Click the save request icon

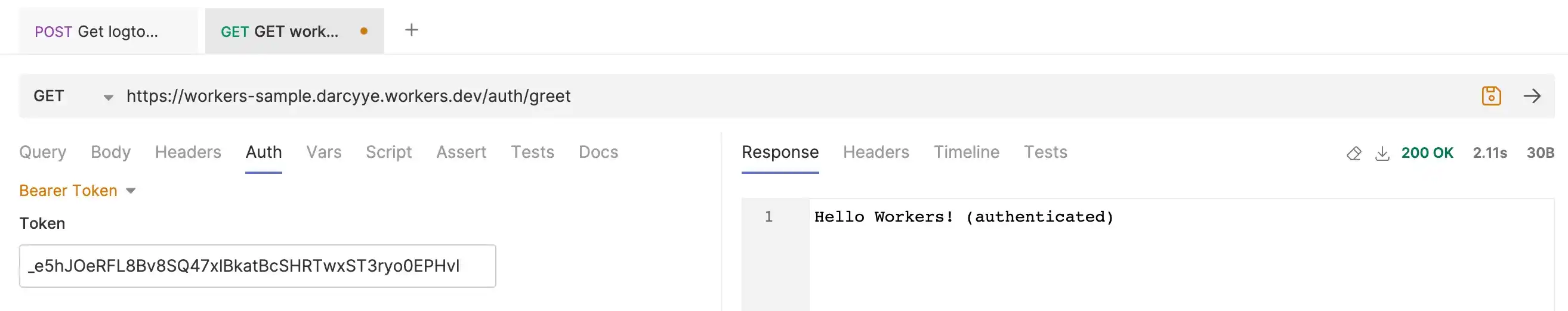(1490, 96)
